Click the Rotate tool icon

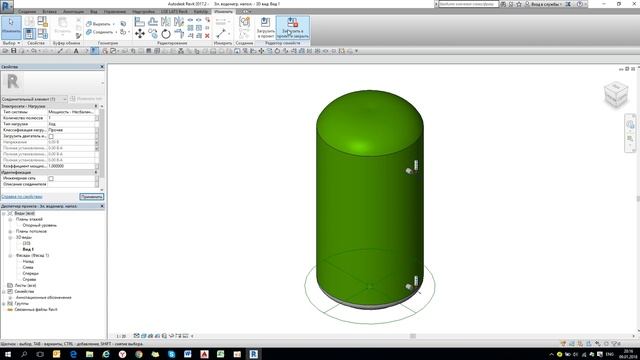[166, 34]
